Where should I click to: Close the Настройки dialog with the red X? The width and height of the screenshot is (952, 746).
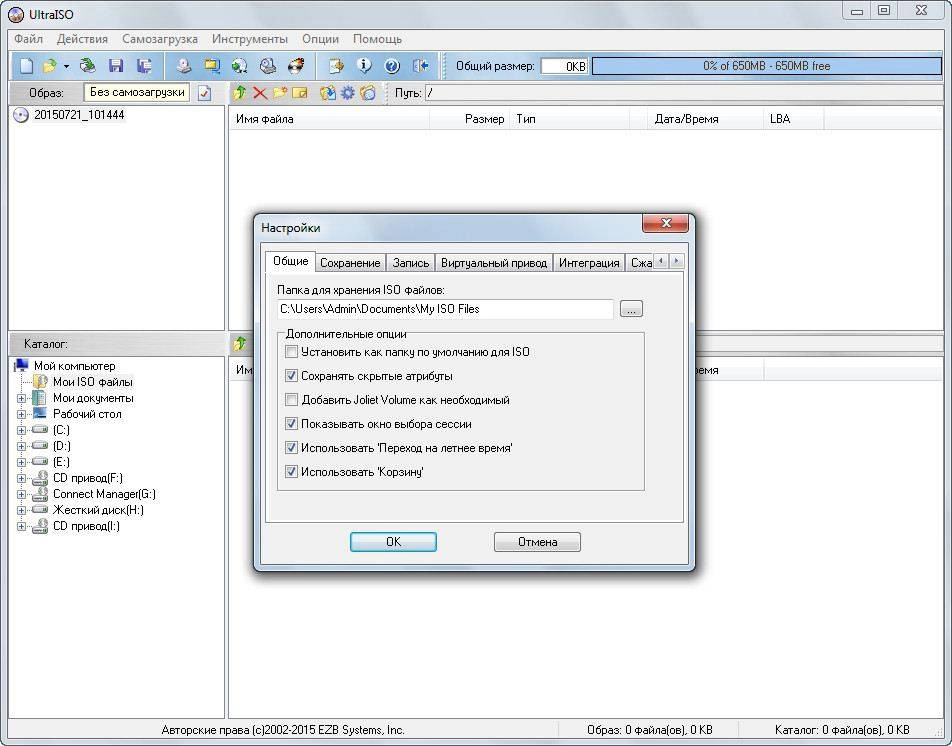[x=665, y=223]
